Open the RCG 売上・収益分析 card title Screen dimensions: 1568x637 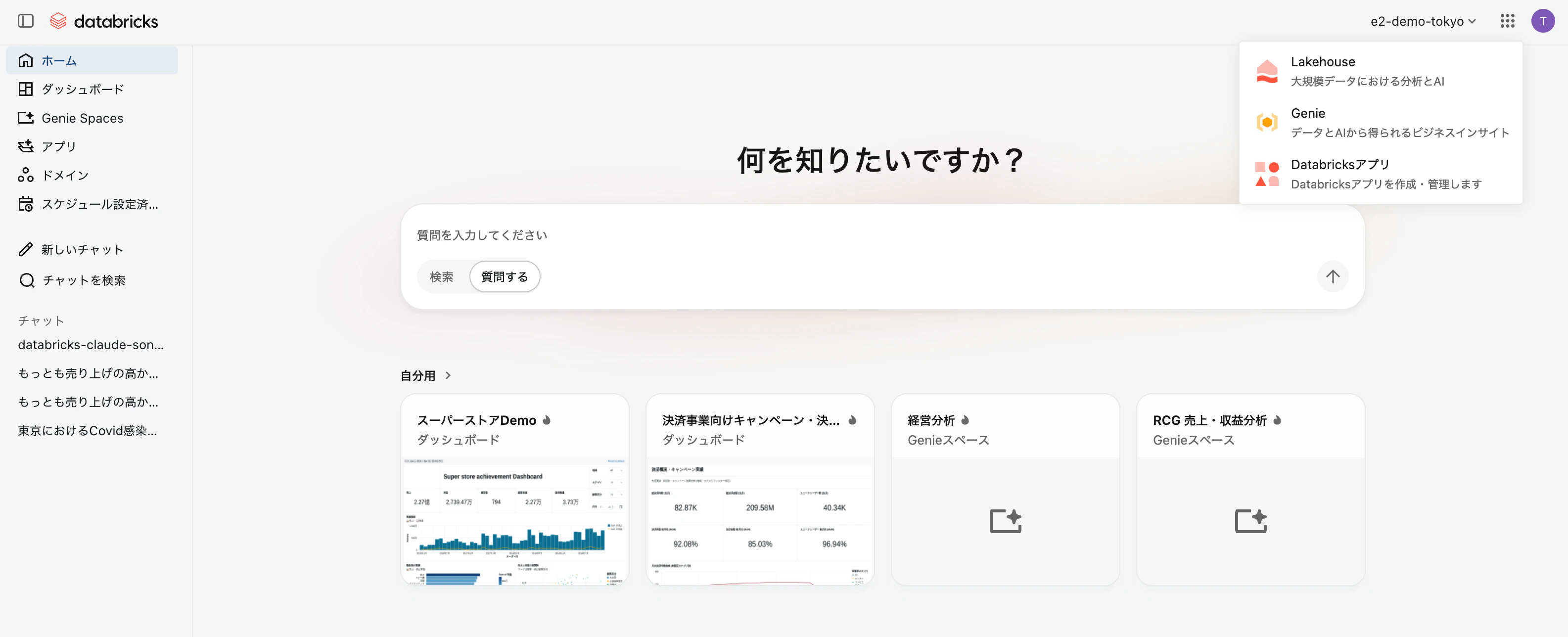(1209, 420)
